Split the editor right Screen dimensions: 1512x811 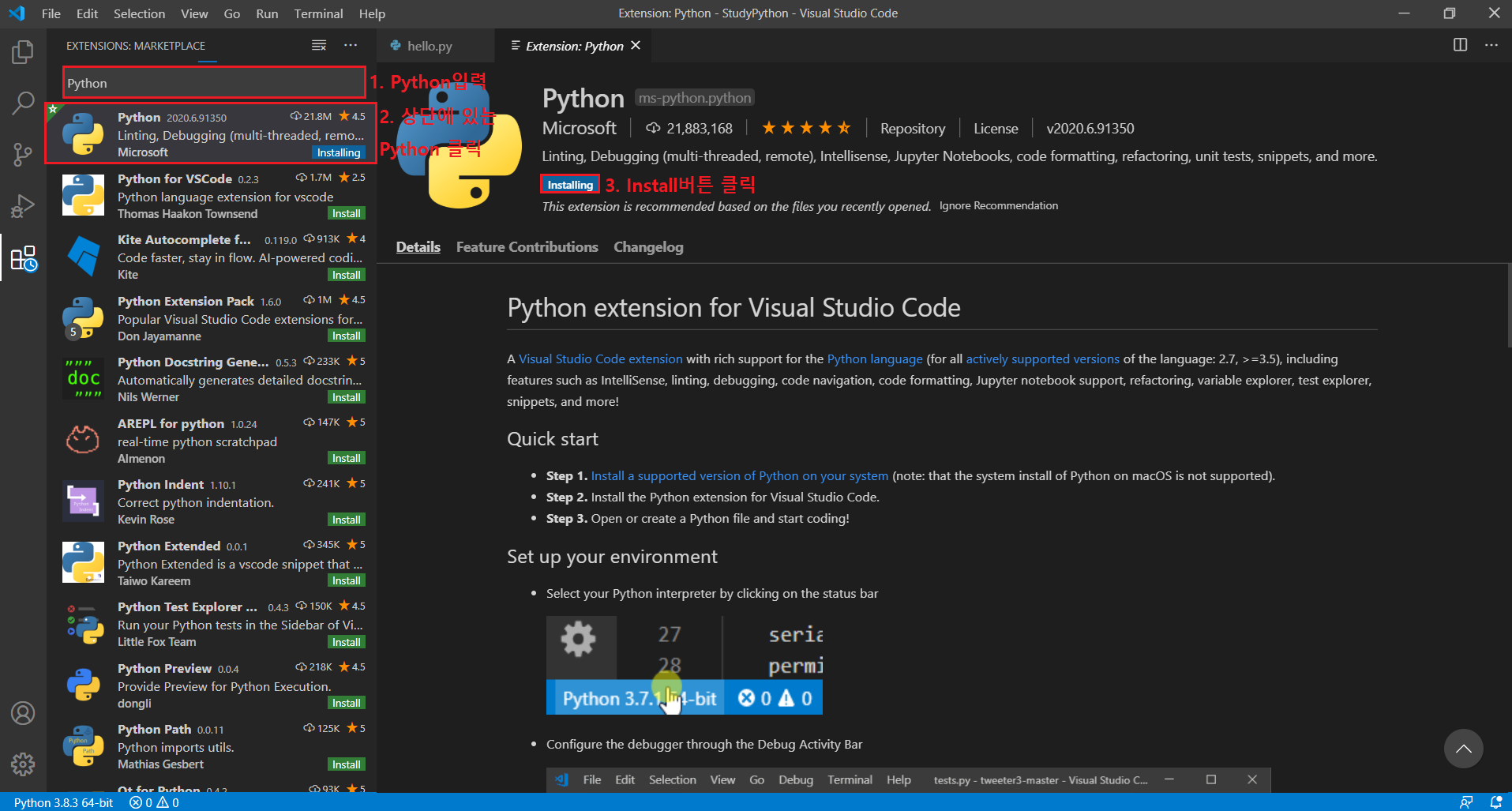click(x=1460, y=45)
